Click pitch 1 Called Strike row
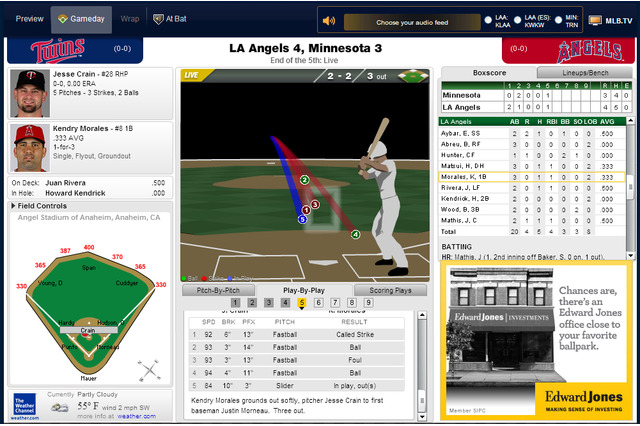The width and height of the screenshot is (640, 426). 297,335
